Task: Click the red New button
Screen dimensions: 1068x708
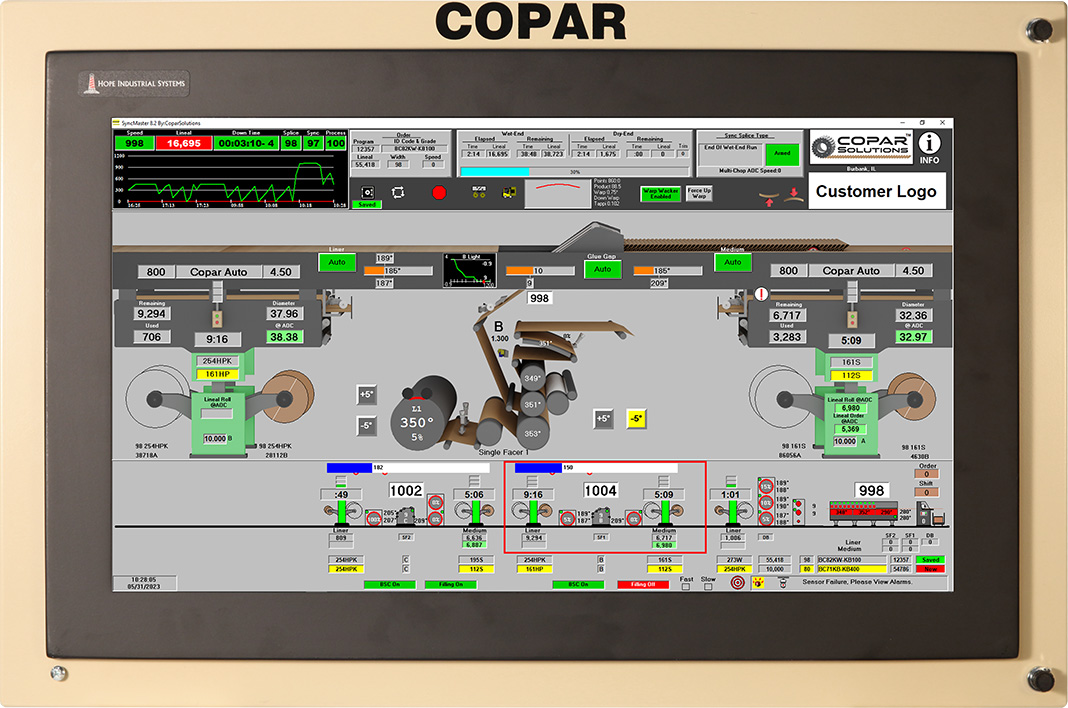Action: [930, 569]
